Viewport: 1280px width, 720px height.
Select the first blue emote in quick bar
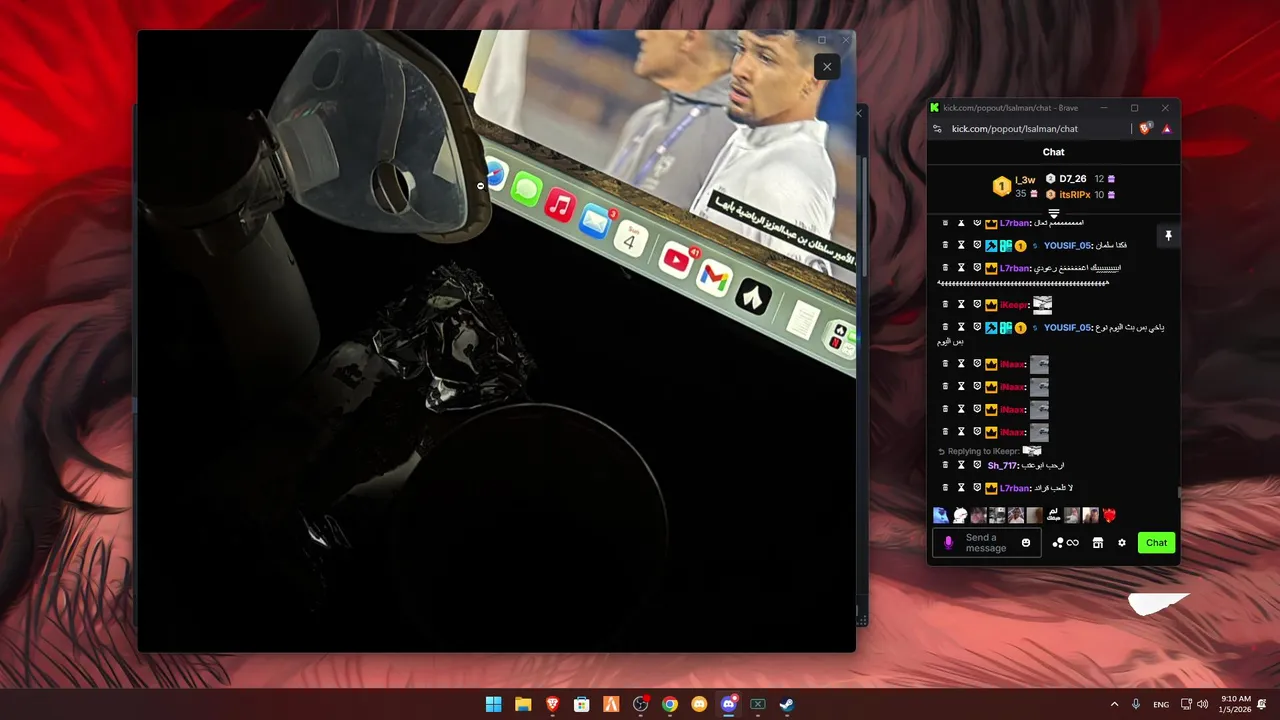click(x=941, y=515)
